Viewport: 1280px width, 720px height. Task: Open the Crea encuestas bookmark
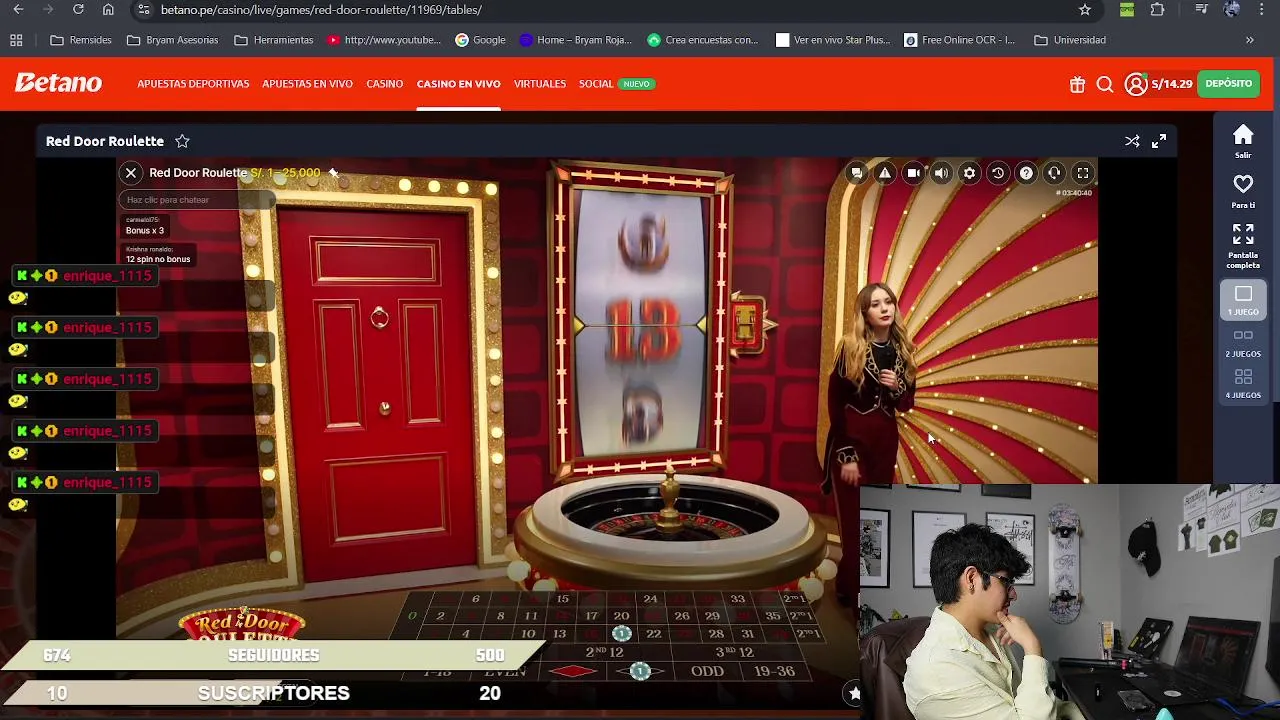[x=703, y=40]
